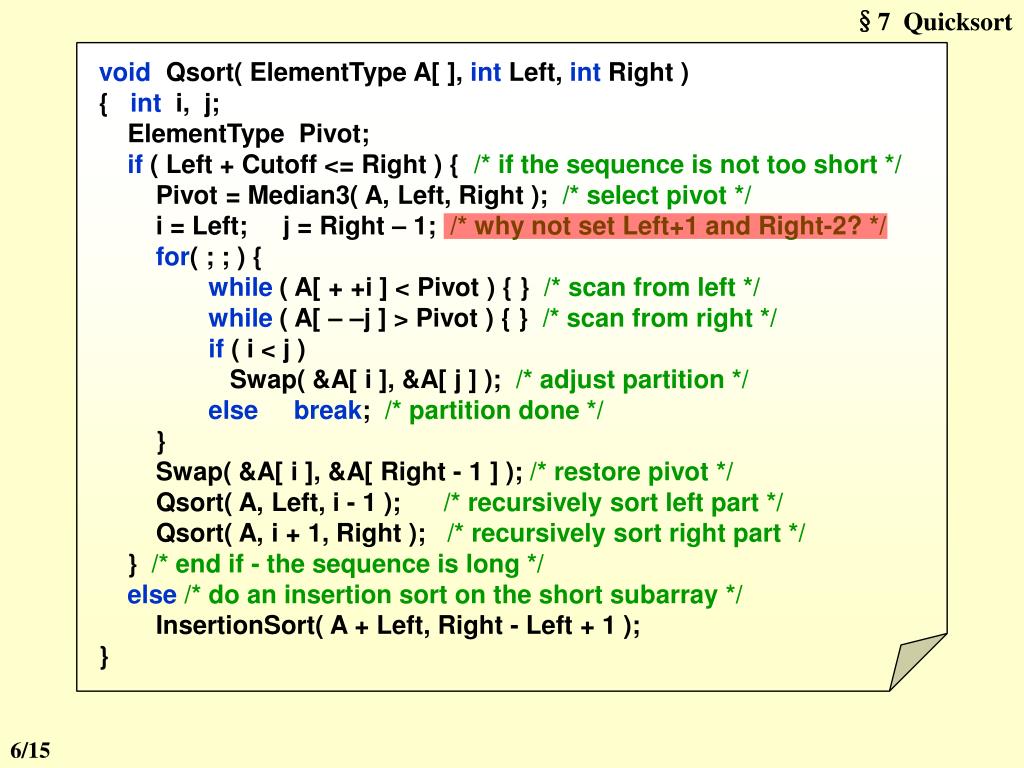Image resolution: width=1024 pixels, height=768 pixels.
Task: Click the 'int i, j;' declaration line
Action: (174, 103)
